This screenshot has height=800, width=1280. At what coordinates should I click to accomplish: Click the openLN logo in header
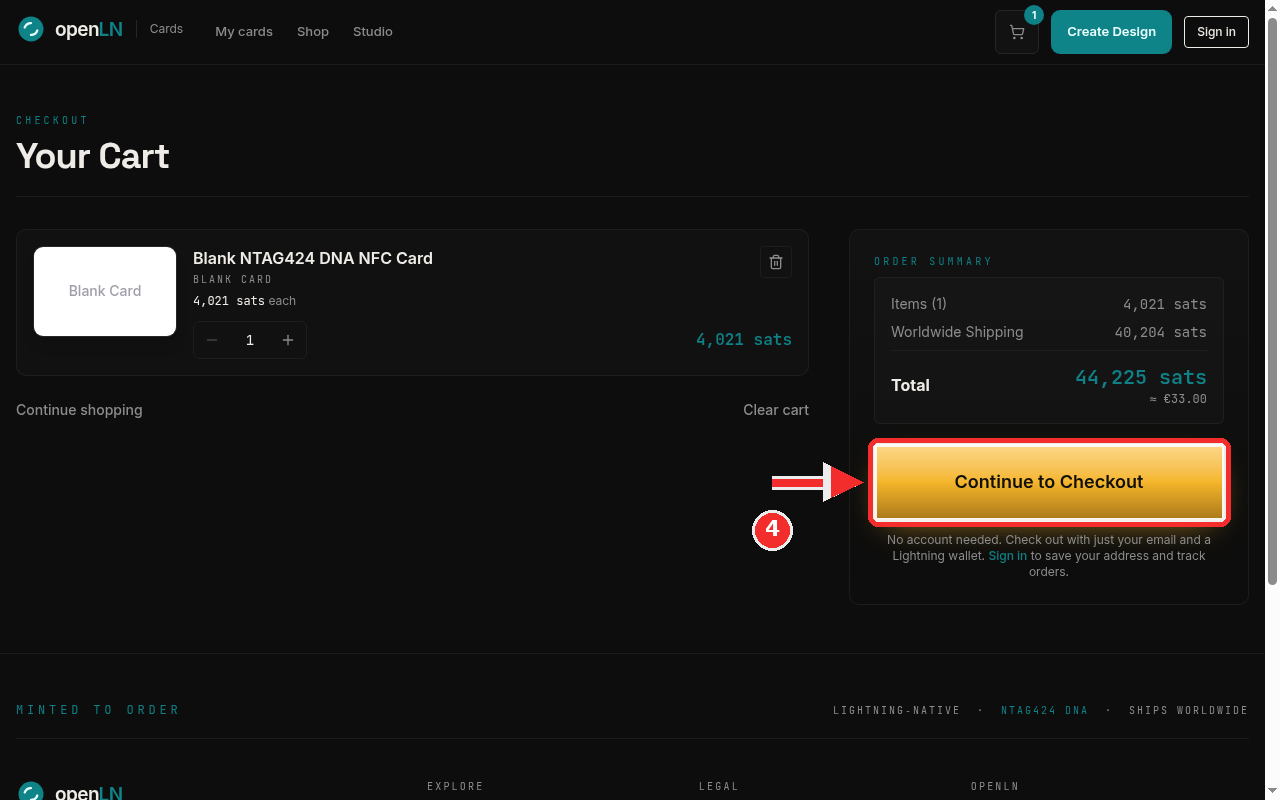pos(70,30)
